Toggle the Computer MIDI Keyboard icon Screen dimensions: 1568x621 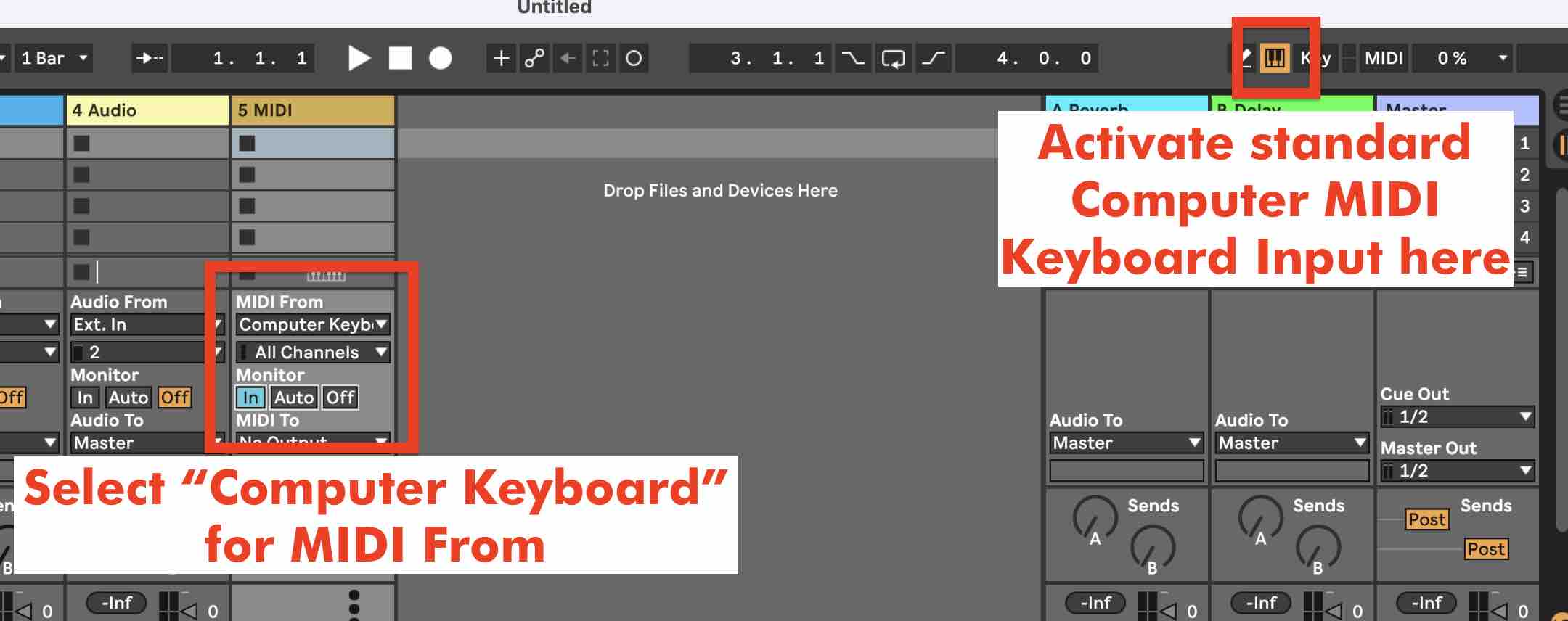1275,58
